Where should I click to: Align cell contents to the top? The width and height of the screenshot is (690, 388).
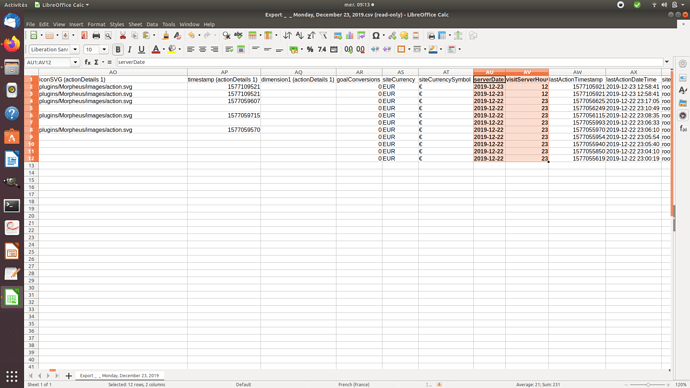(255, 49)
